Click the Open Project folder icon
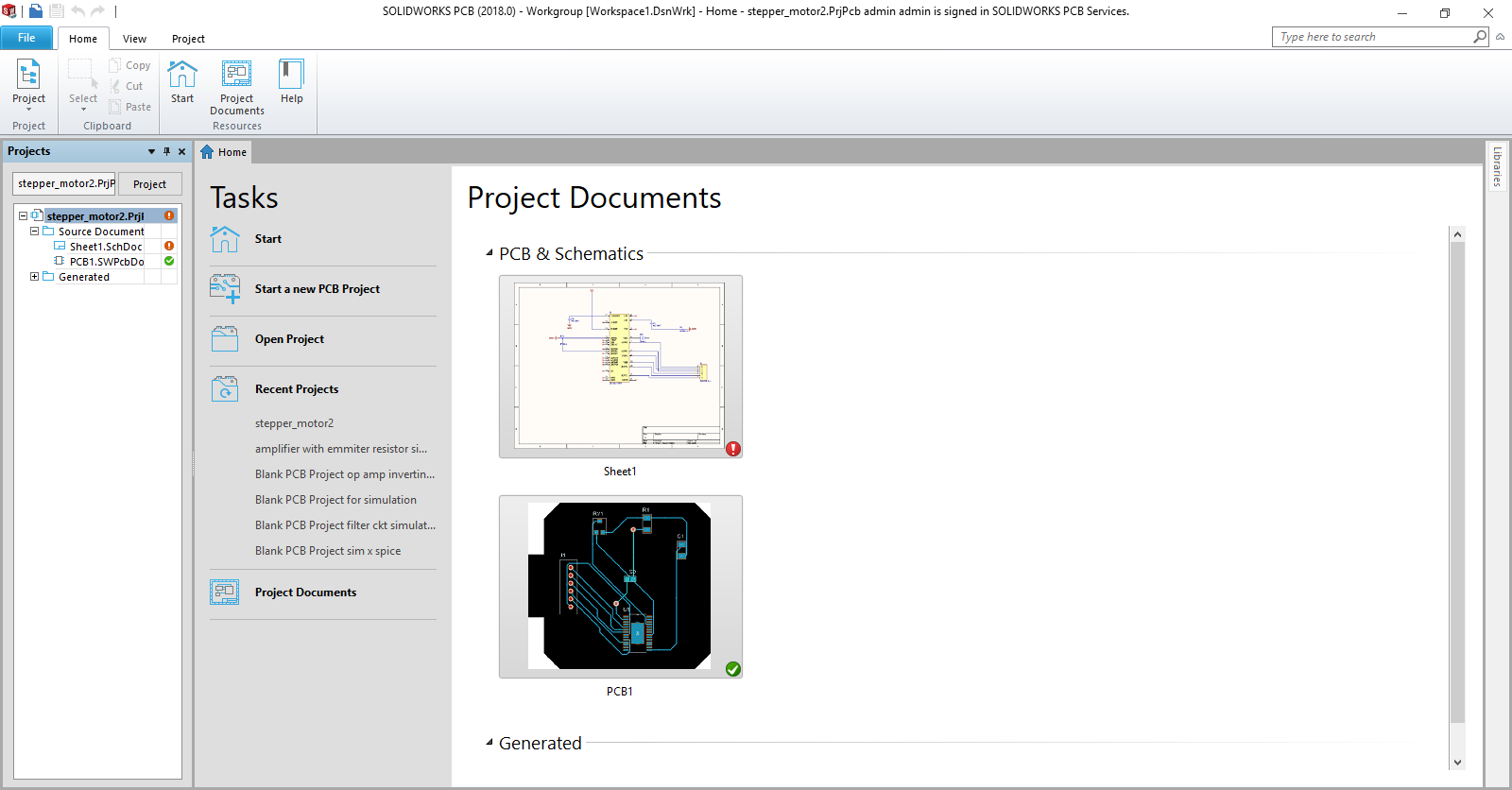The width and height of the screenshot is (1512, 790). [x=225, y=339]
